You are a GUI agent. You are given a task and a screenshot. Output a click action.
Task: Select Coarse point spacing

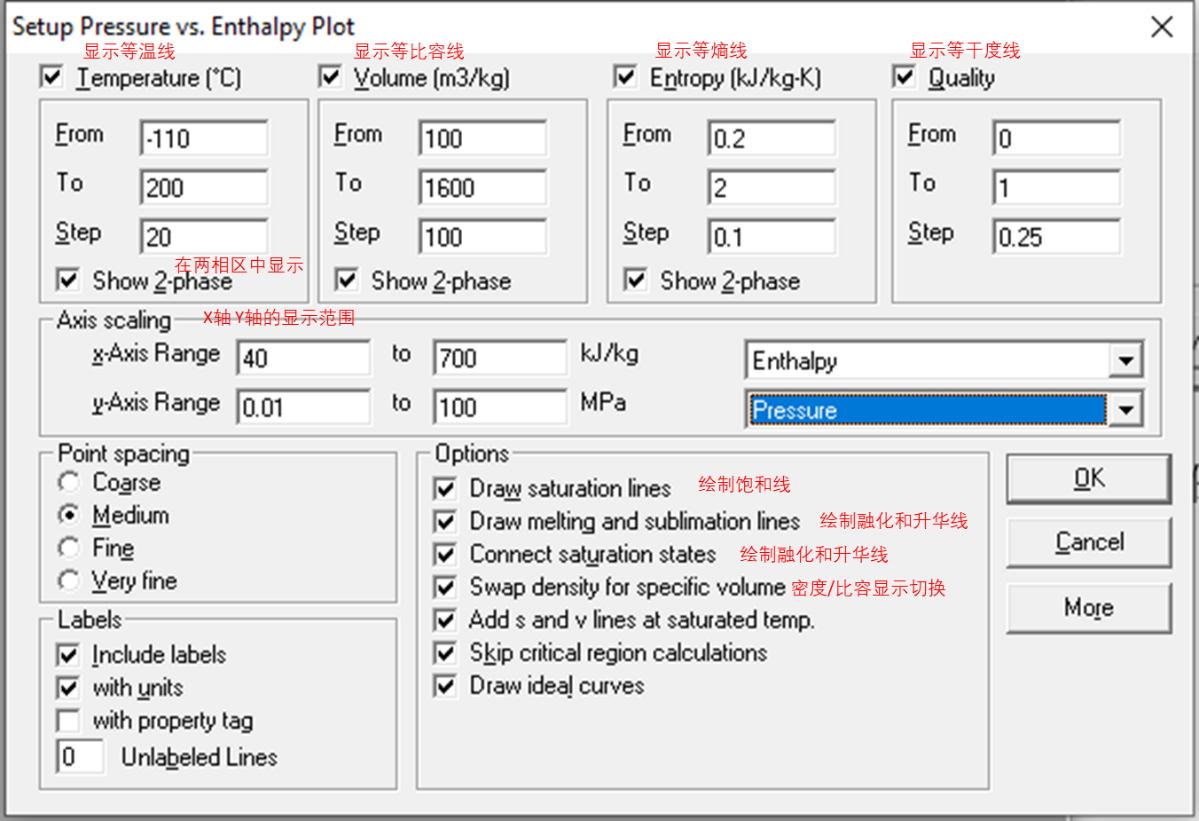[68, 482]
